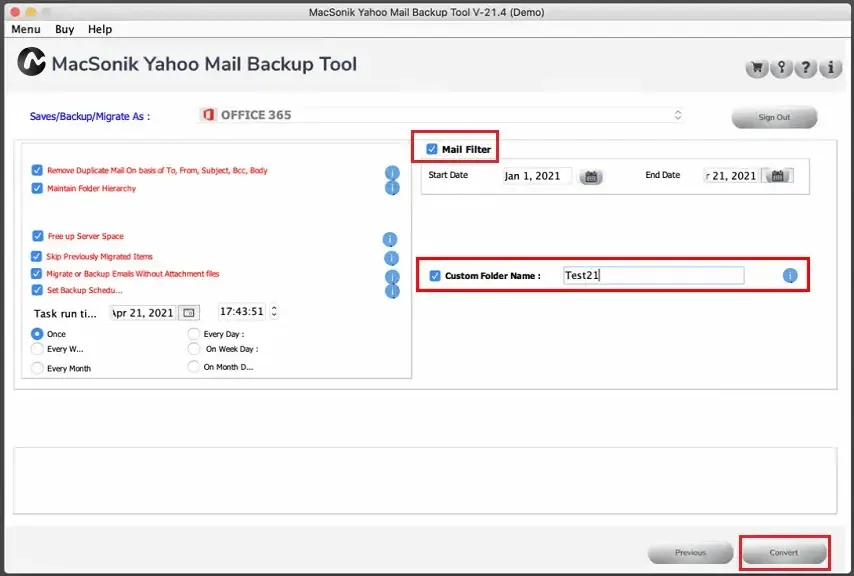Screen dimensions: 854x576
Task: Show info for Migrate Without Attachment files
Action: tap(392, 276)
